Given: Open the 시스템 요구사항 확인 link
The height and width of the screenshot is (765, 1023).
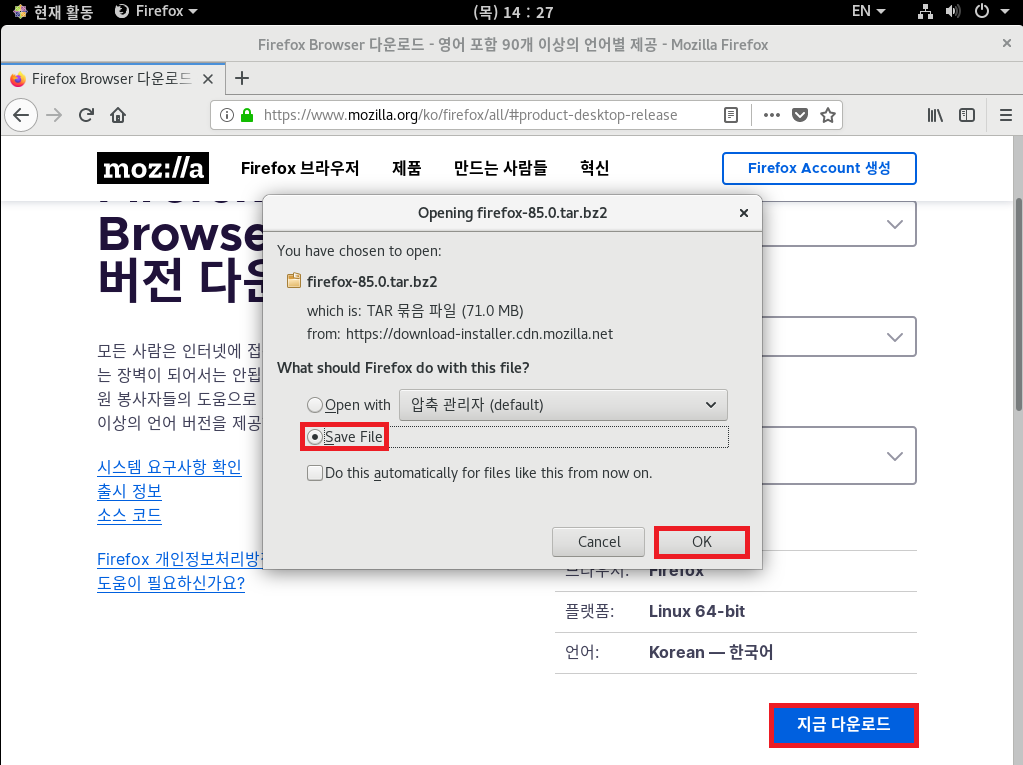Looking at the screenshot, I should (x=169, y=467).
